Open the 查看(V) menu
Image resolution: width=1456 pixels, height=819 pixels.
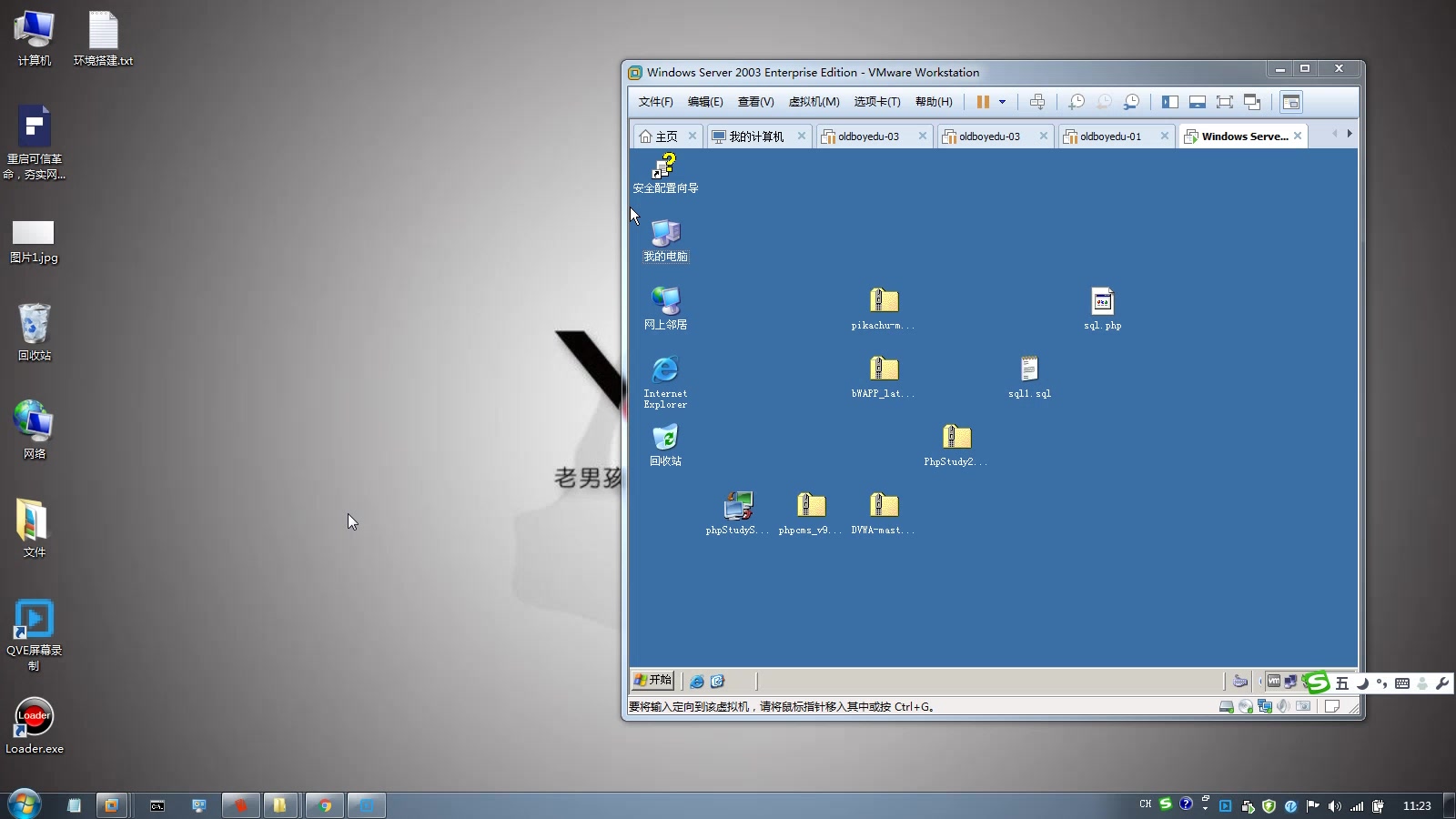(755, 102)
